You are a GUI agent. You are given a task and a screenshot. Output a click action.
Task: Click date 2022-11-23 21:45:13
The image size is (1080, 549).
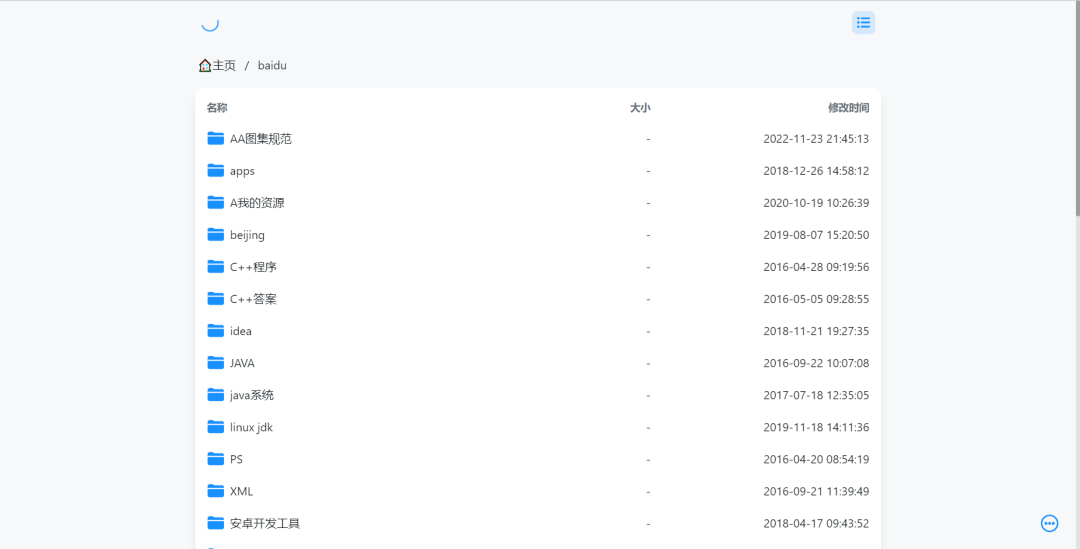816,138
